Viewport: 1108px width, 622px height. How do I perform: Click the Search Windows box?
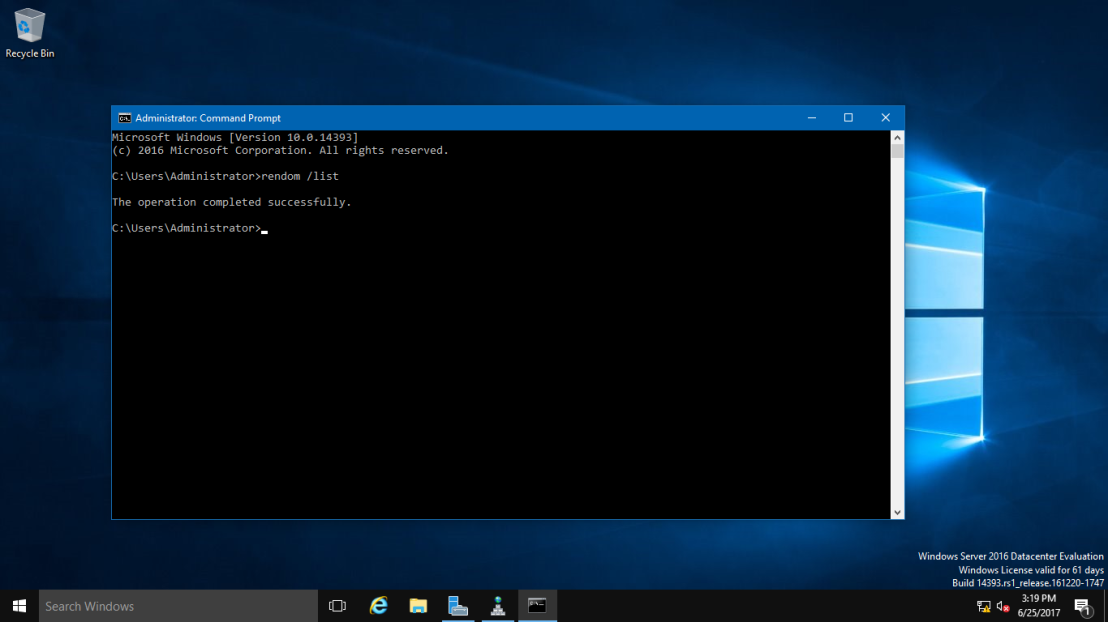tap(178, 606)
